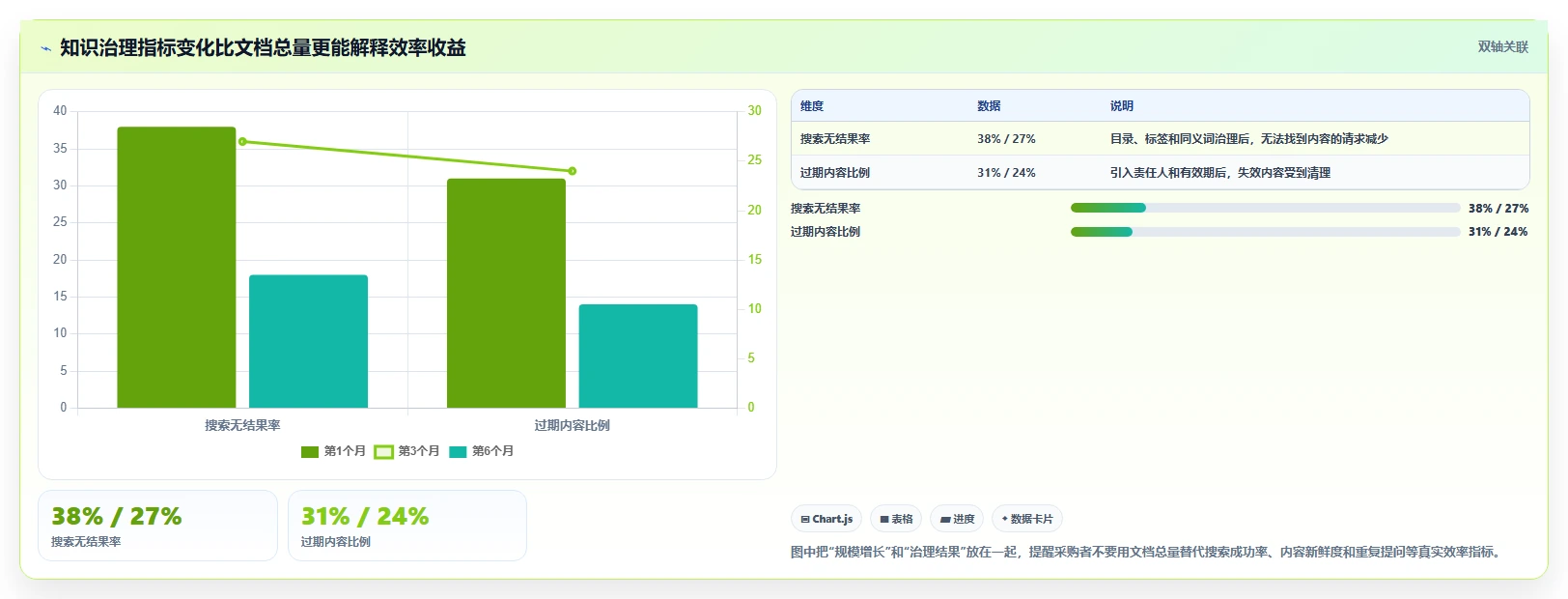The height and width of the screenshot is (599, 1568).
Task: Click the 过期内容比例 progress bar
Action: click(1265, 232)
